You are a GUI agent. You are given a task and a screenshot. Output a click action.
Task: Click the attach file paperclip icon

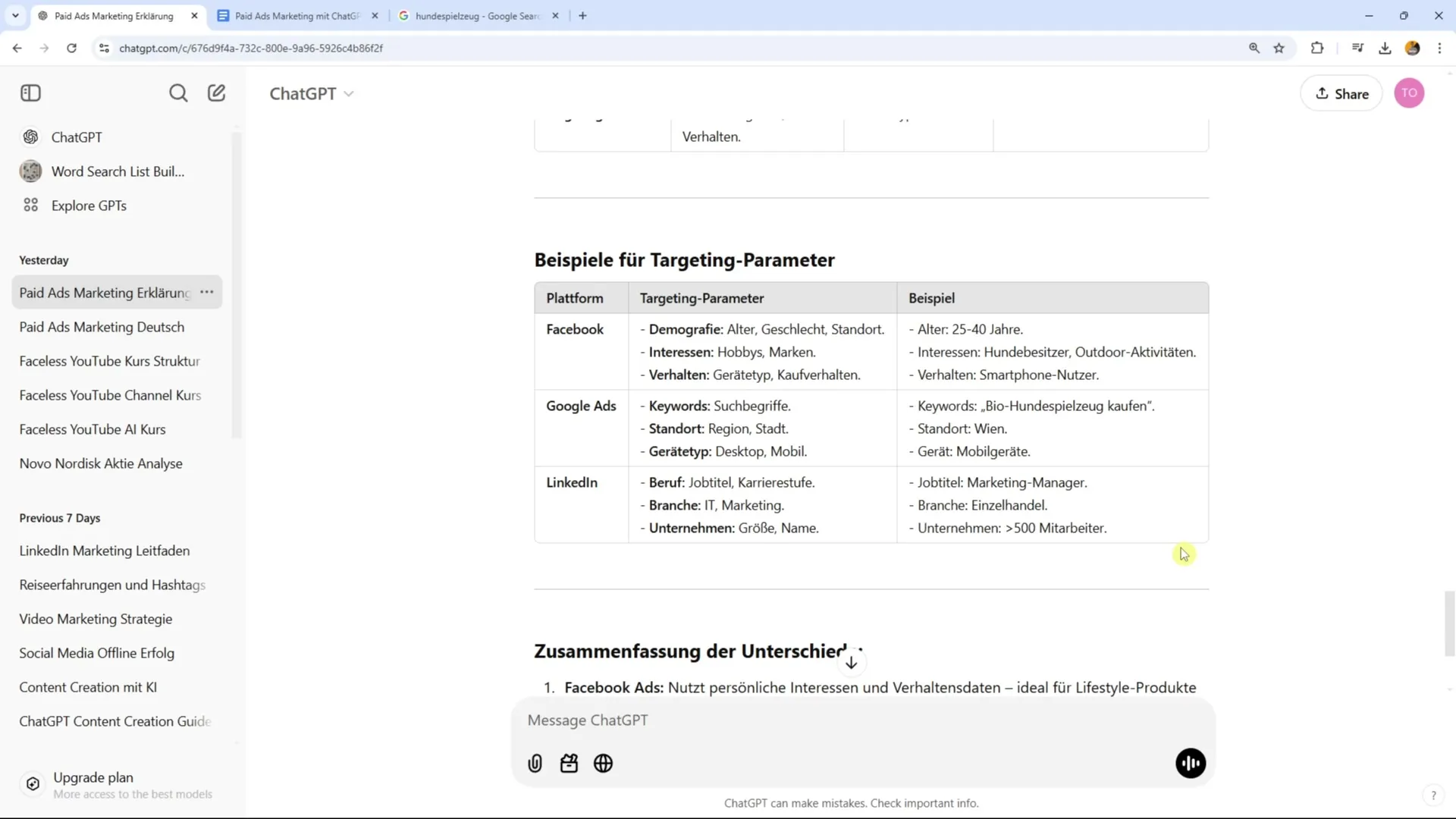click(535, 764)
